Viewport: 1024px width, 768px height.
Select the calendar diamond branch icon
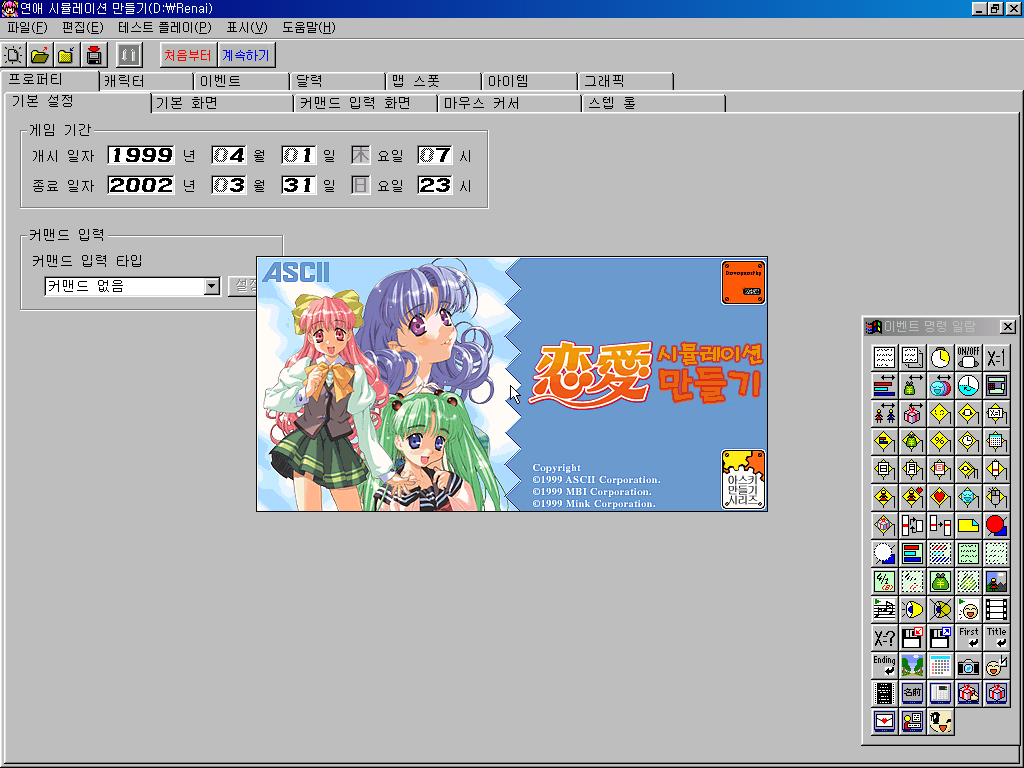tap(996, 442)
